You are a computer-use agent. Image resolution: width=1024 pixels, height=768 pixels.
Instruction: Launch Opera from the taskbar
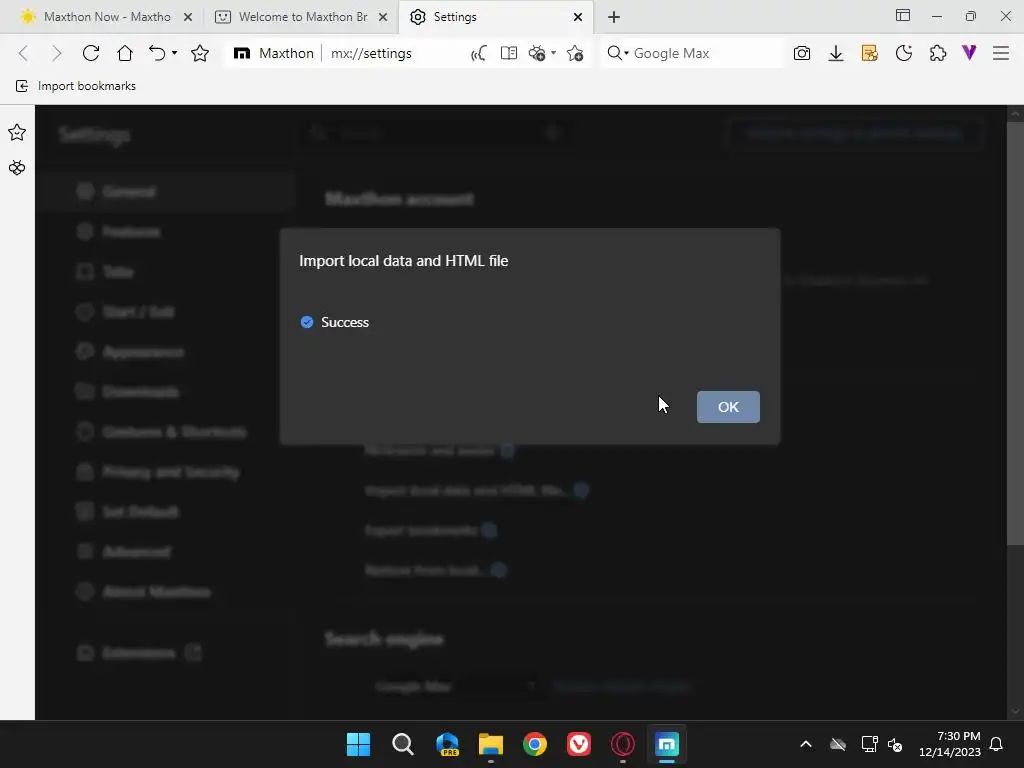coord(622,744)
